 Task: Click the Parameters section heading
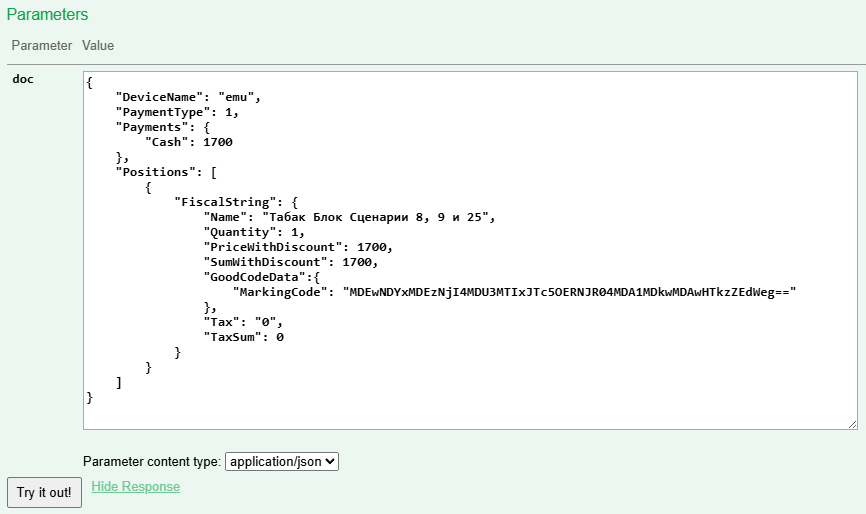48,15
